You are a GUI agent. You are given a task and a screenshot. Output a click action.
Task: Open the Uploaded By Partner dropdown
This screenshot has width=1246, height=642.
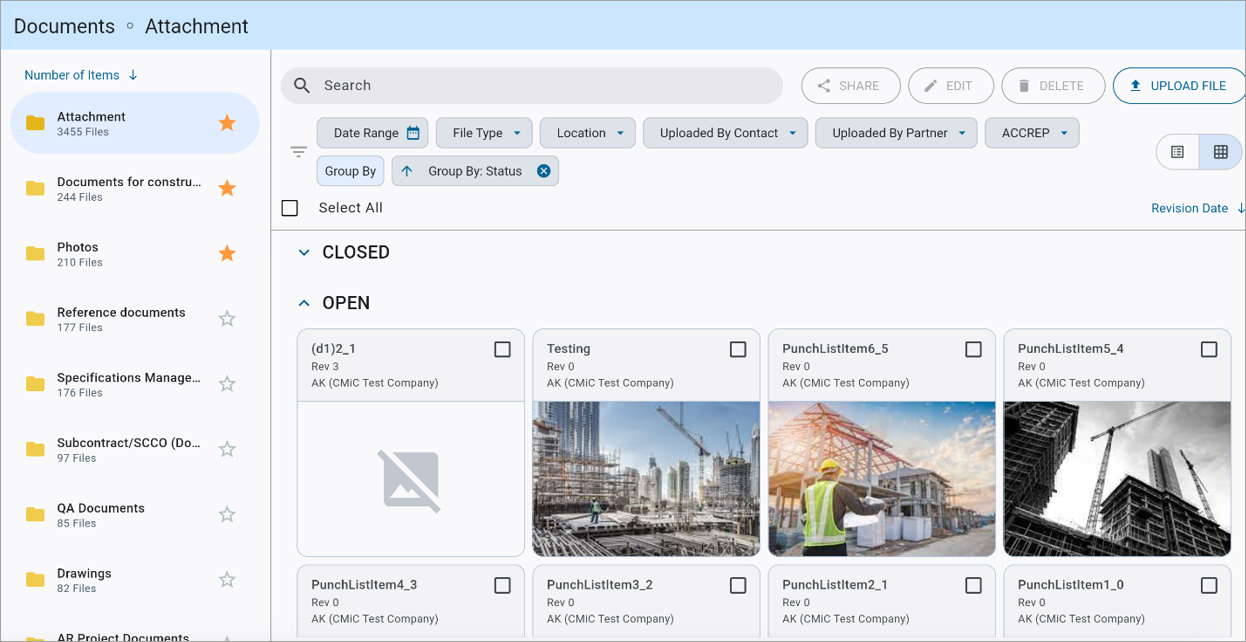point(896,133)
